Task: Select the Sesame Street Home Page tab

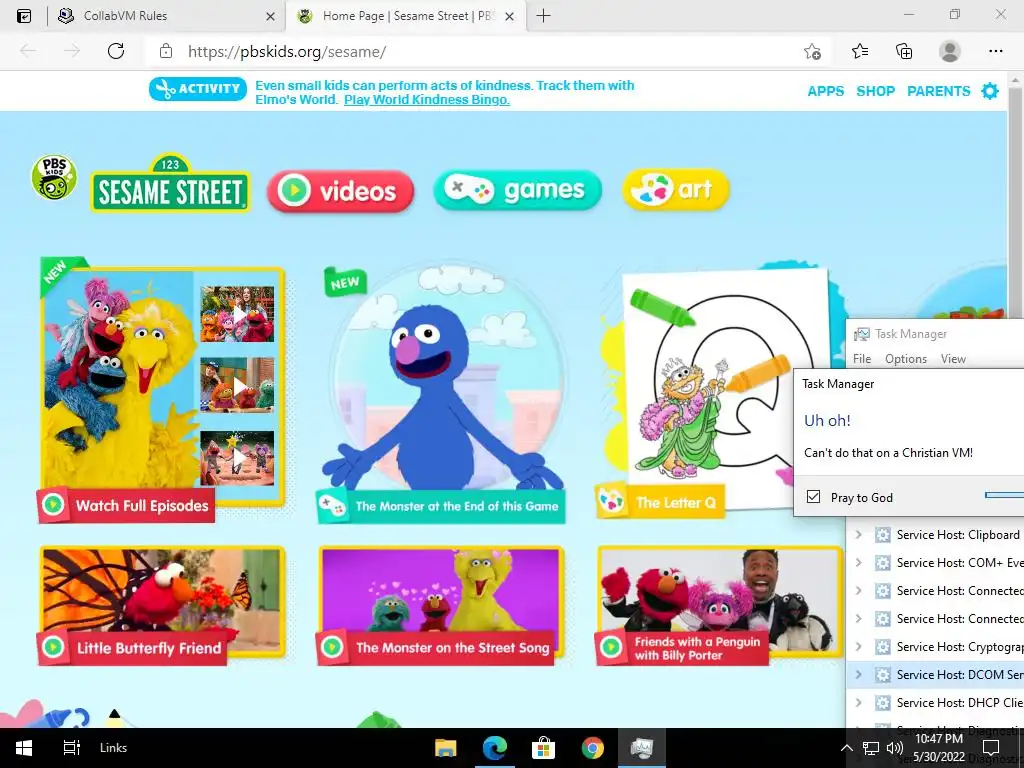Action: [406, 16]
